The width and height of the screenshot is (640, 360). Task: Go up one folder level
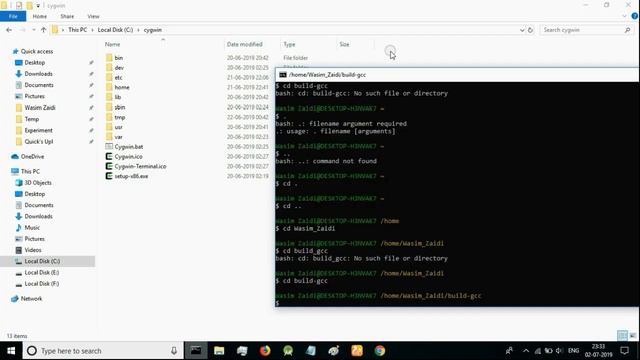tap(43, 30)
